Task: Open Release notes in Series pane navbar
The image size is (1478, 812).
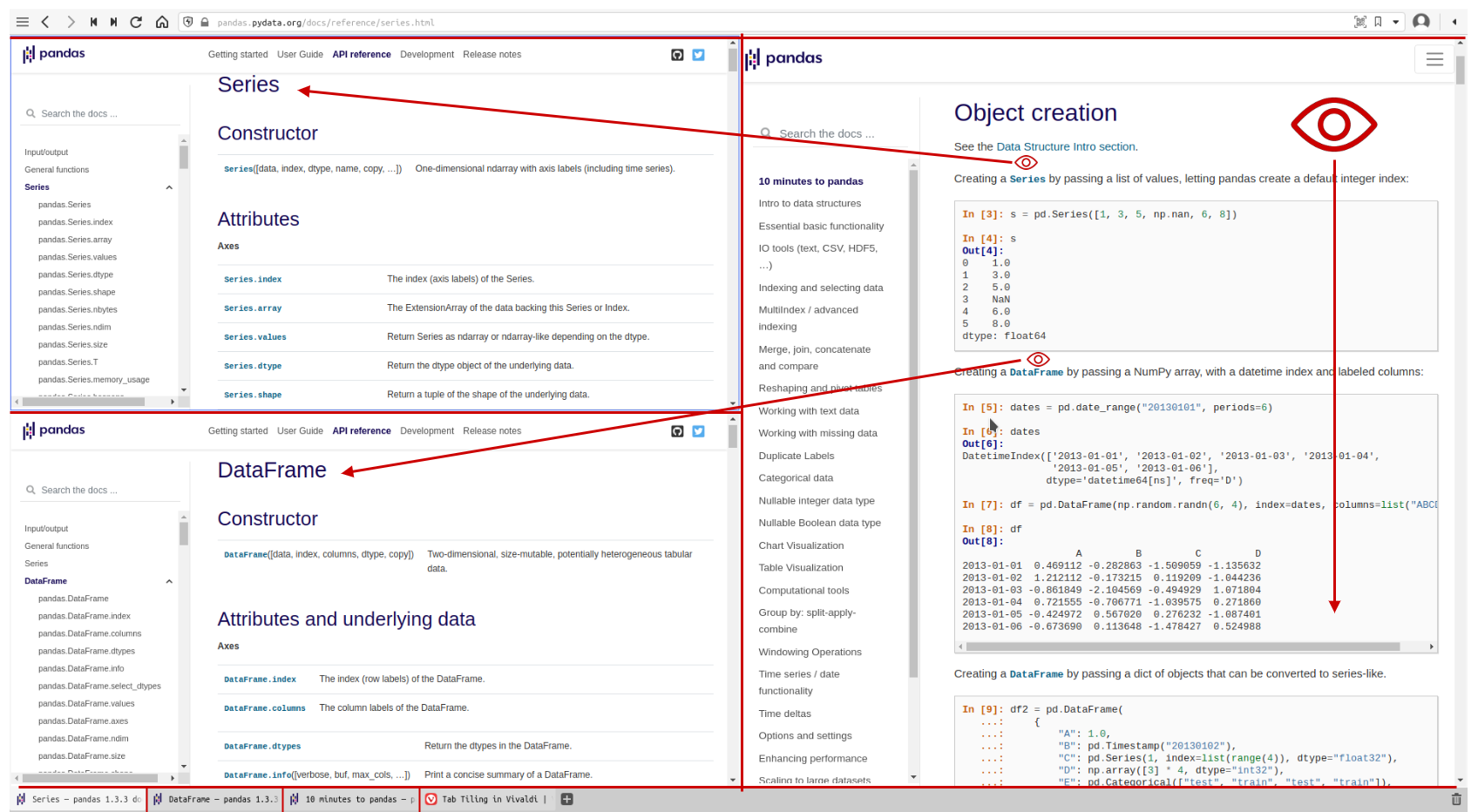Action: pyautogui.click(x=492, y=55)
